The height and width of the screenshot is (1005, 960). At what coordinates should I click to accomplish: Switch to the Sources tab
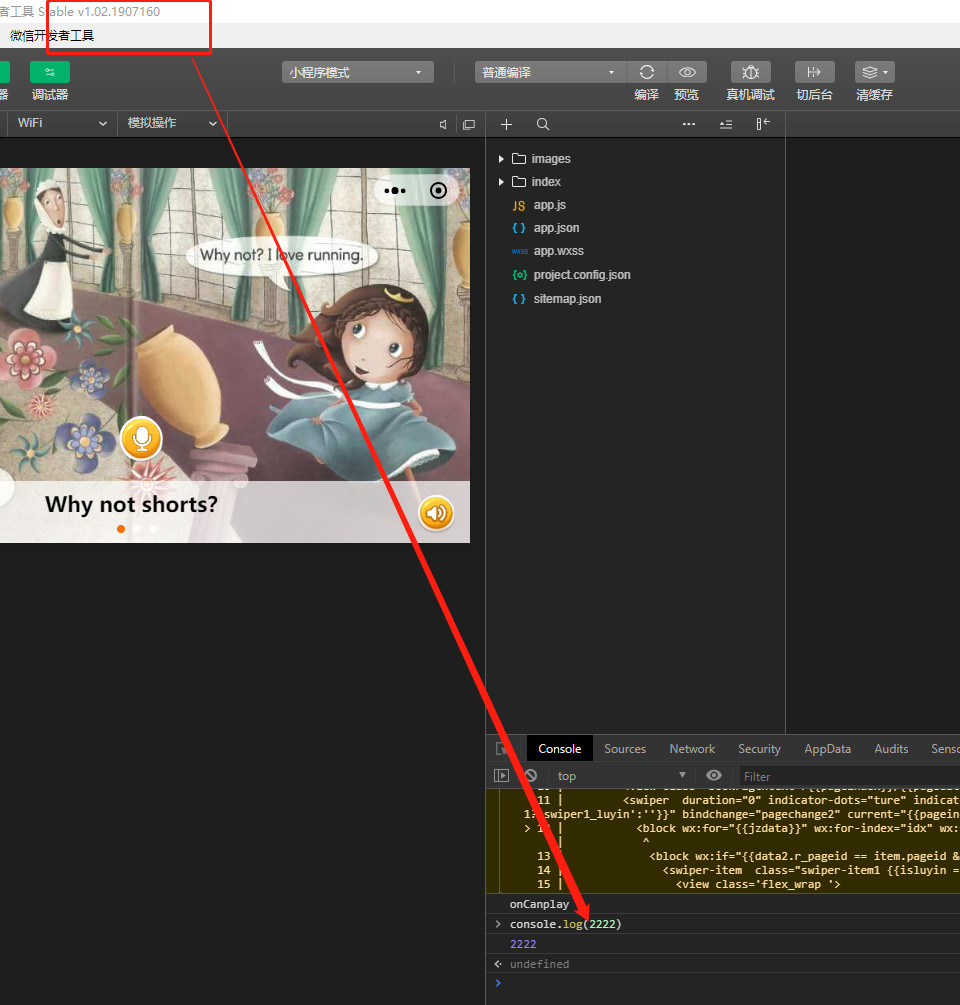point(625,749)
